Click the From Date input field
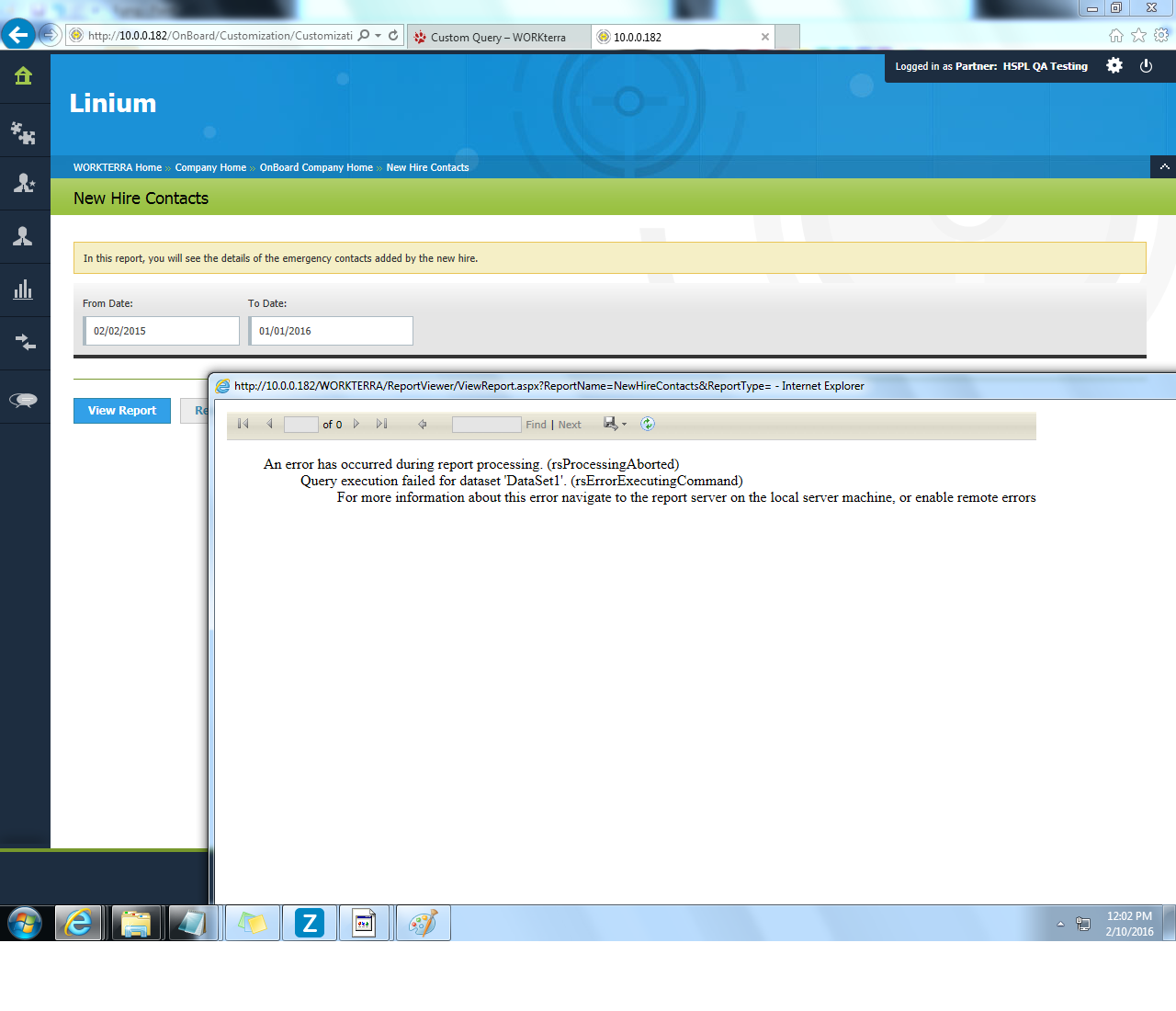The height and width of the screenshot is (1011, 1176). (x=162, y=331)
